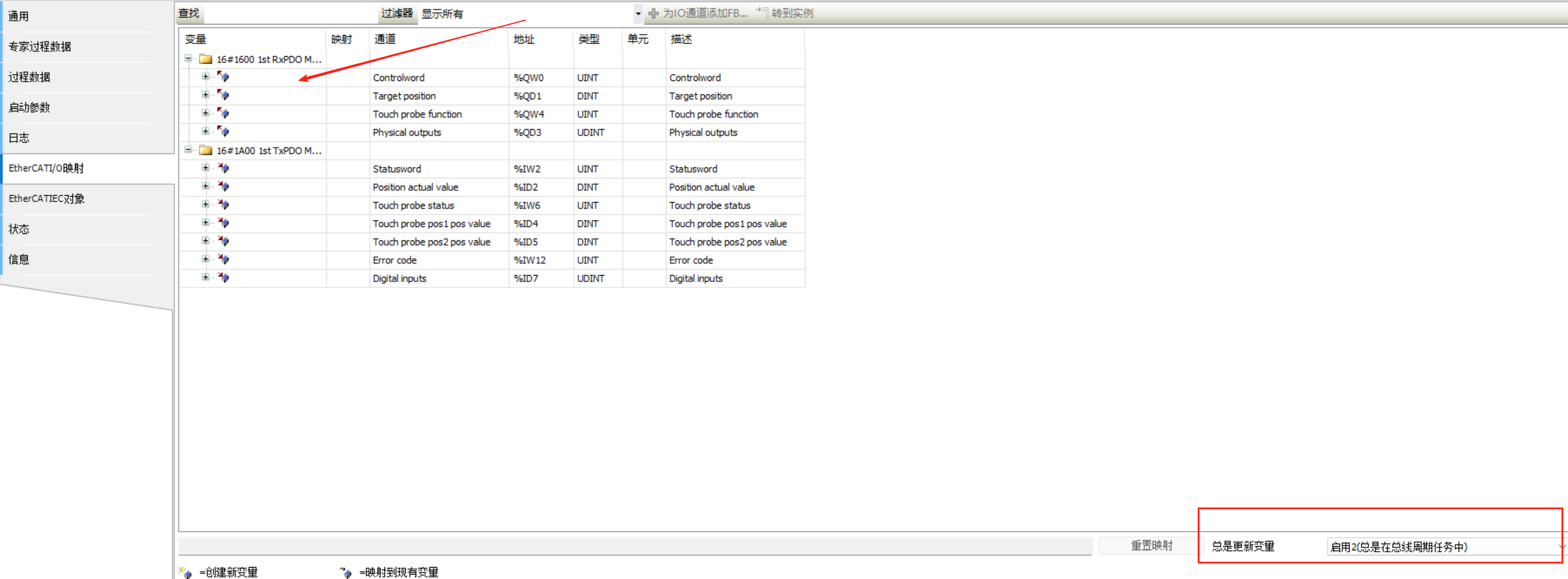This screenshot has width=1568, height=579.
Task: Click the Error code input variable icon
Action: (224, 259)
